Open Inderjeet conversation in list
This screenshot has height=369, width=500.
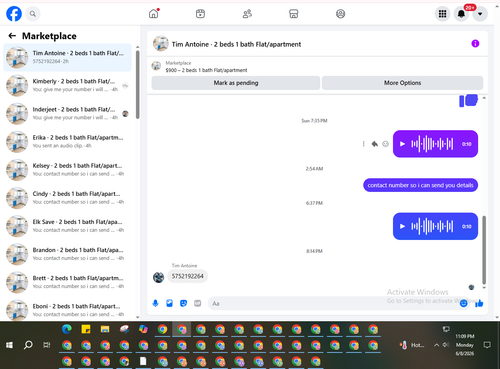coord(67,114)
